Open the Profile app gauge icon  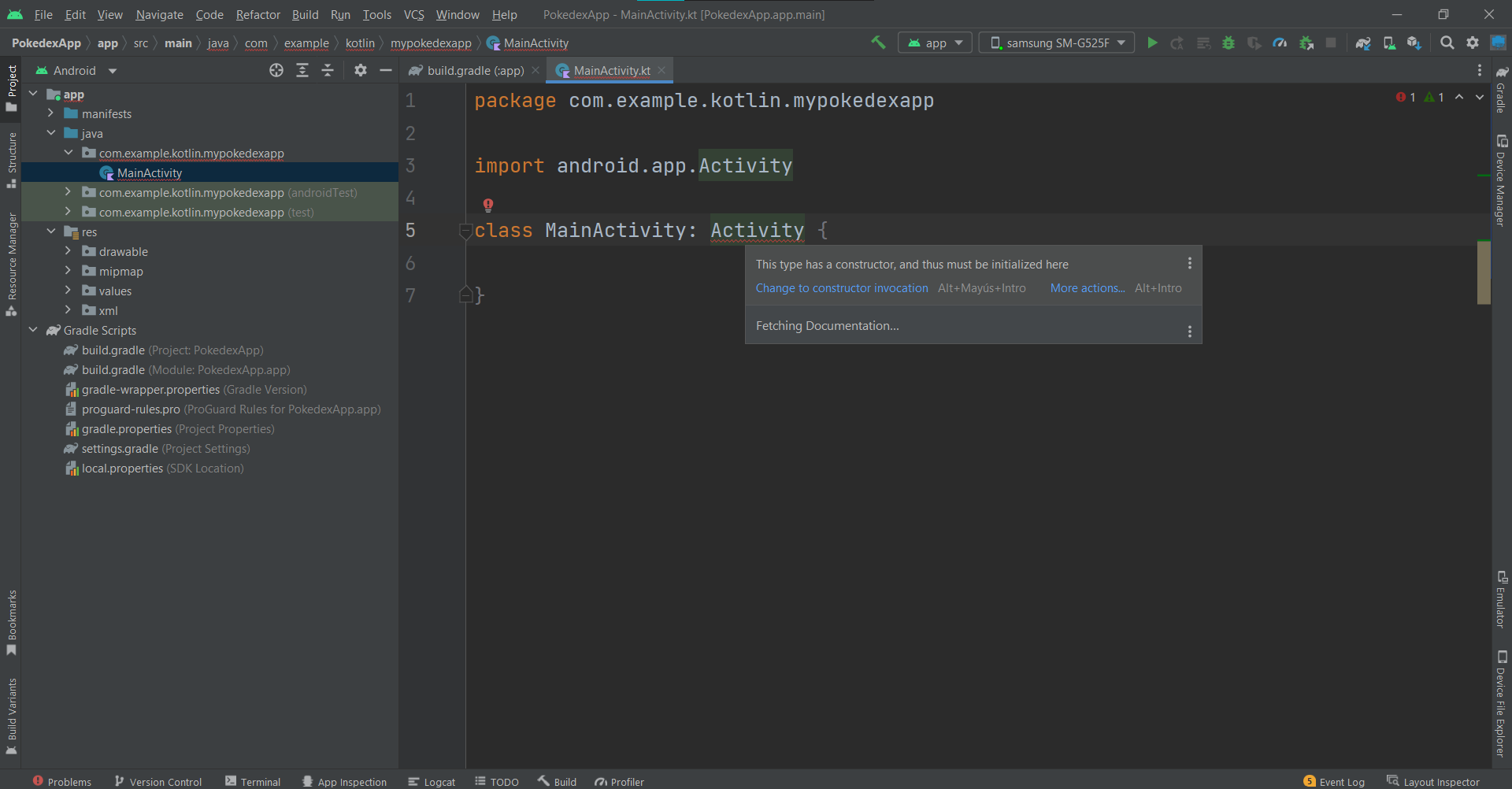pos(1280,43)
